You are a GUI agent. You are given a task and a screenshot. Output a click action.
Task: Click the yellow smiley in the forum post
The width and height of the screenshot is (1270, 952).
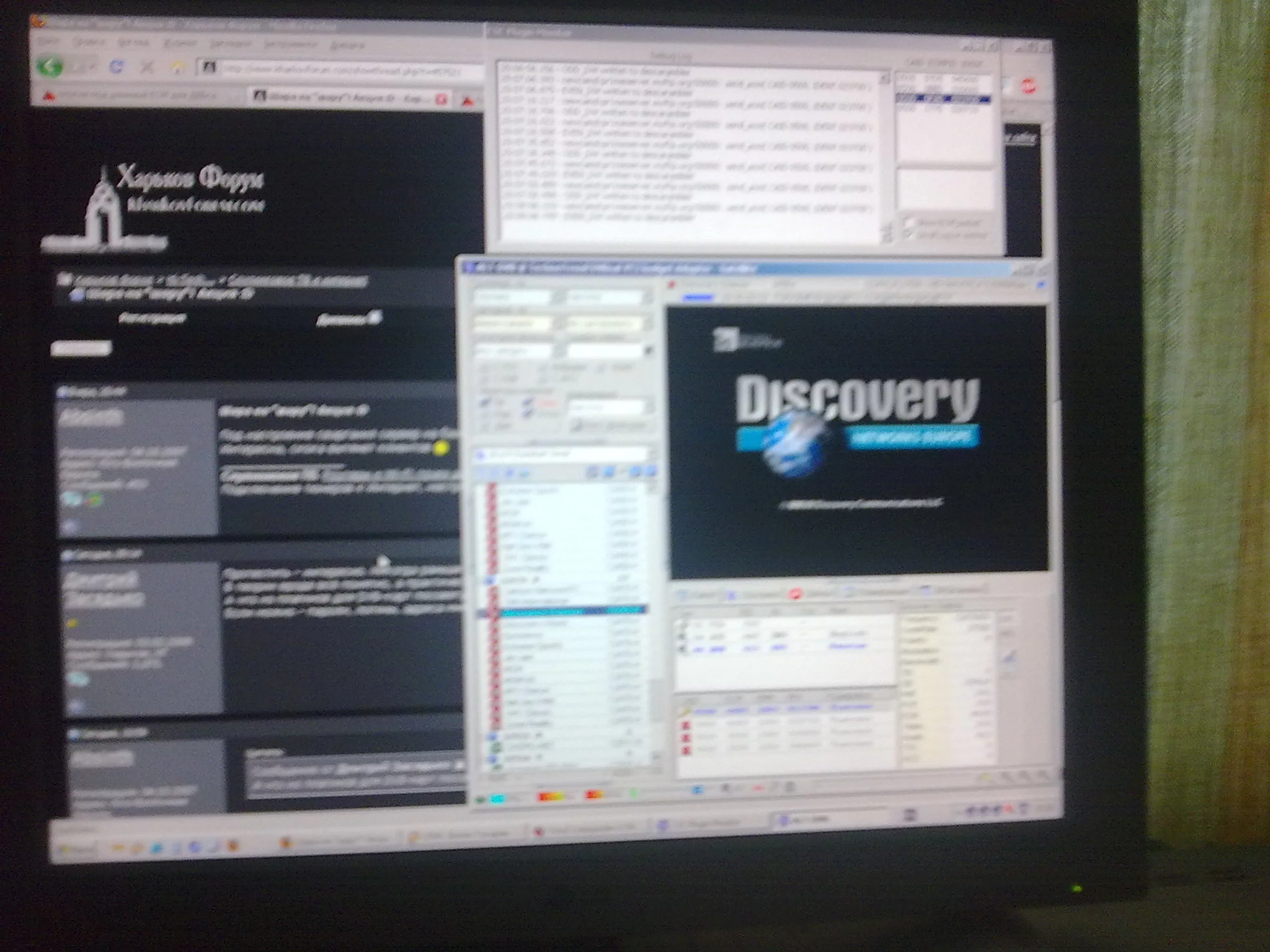click(x=442, y=448)
